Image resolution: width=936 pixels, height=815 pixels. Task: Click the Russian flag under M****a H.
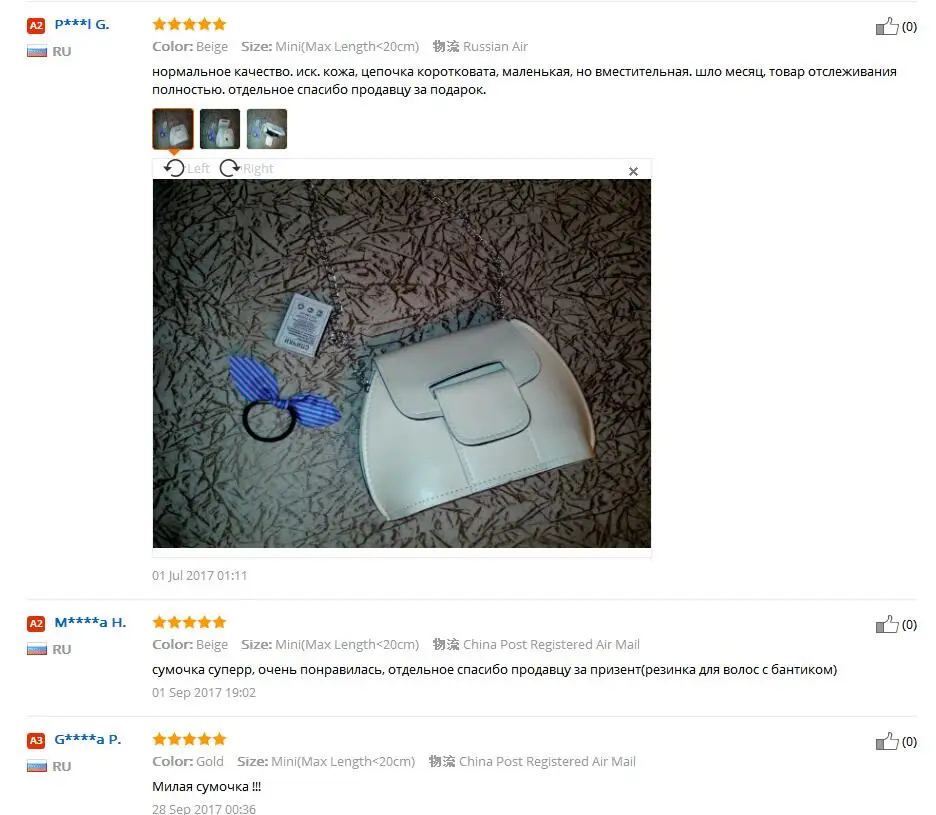(36, 650)
